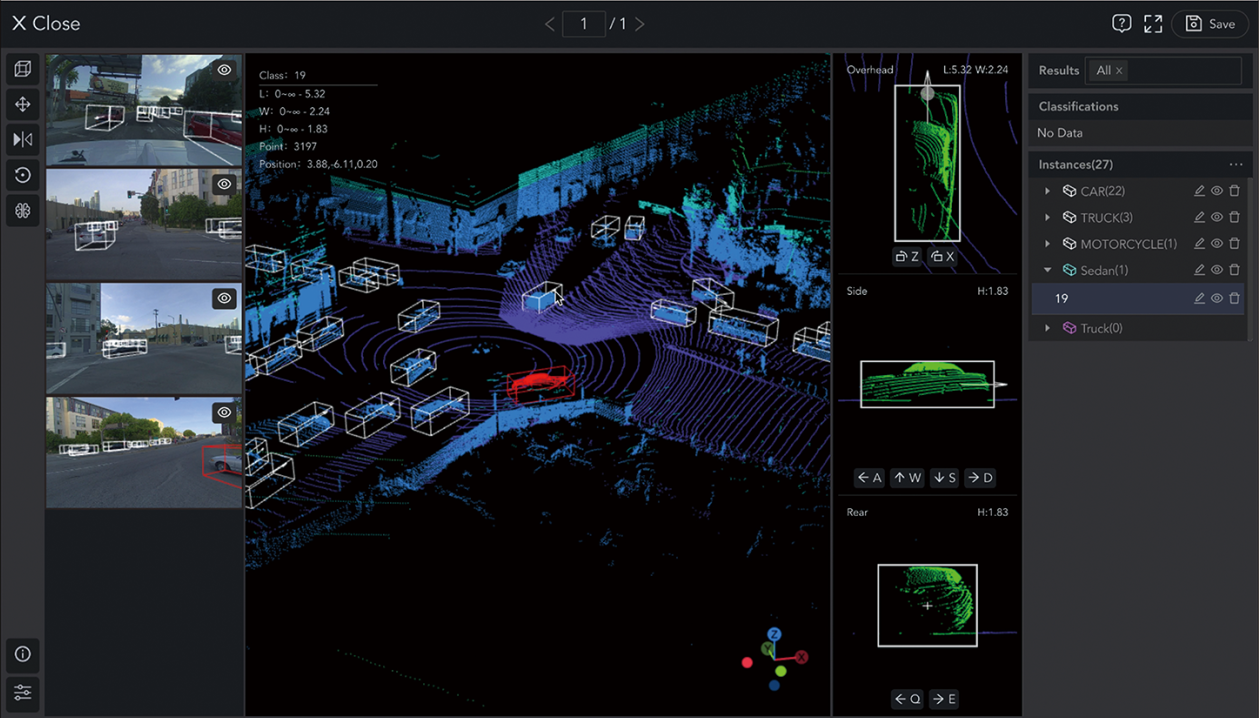
Task: Click the Save button
Action: click(x=1210, y=24)
